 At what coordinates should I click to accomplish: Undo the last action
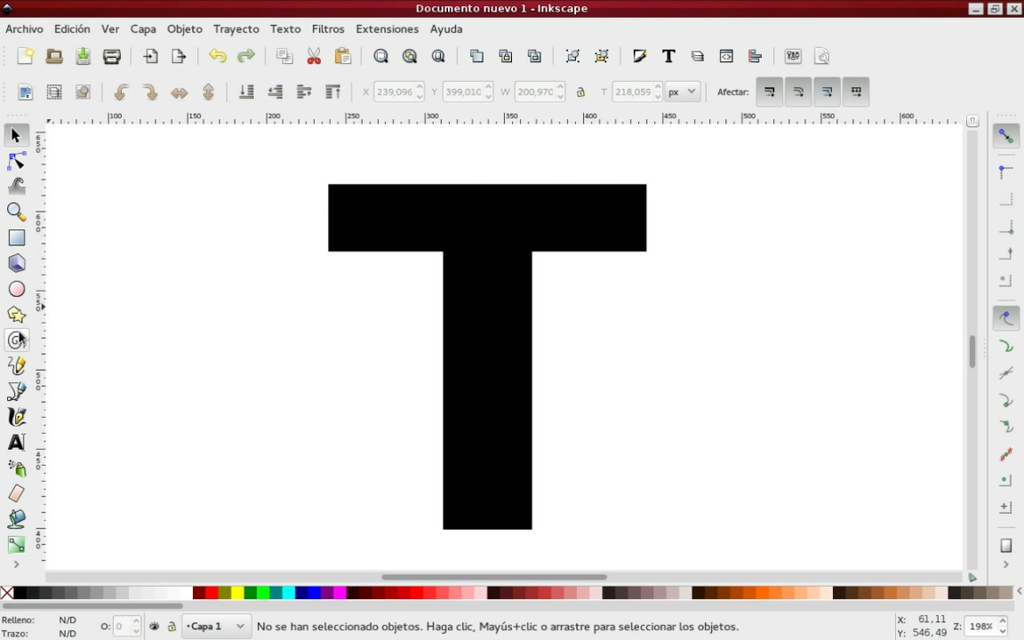(x=217, y=56)
